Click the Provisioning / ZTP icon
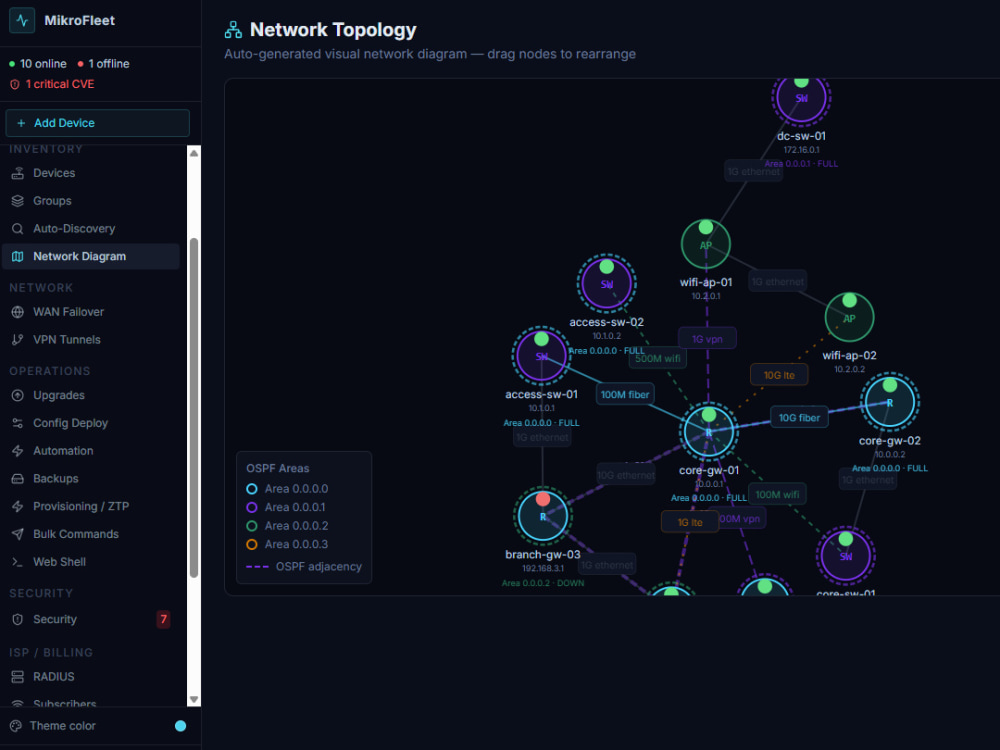Viewport: 1000px width, 750px height. pyautogui.click(x=18, y=506)
